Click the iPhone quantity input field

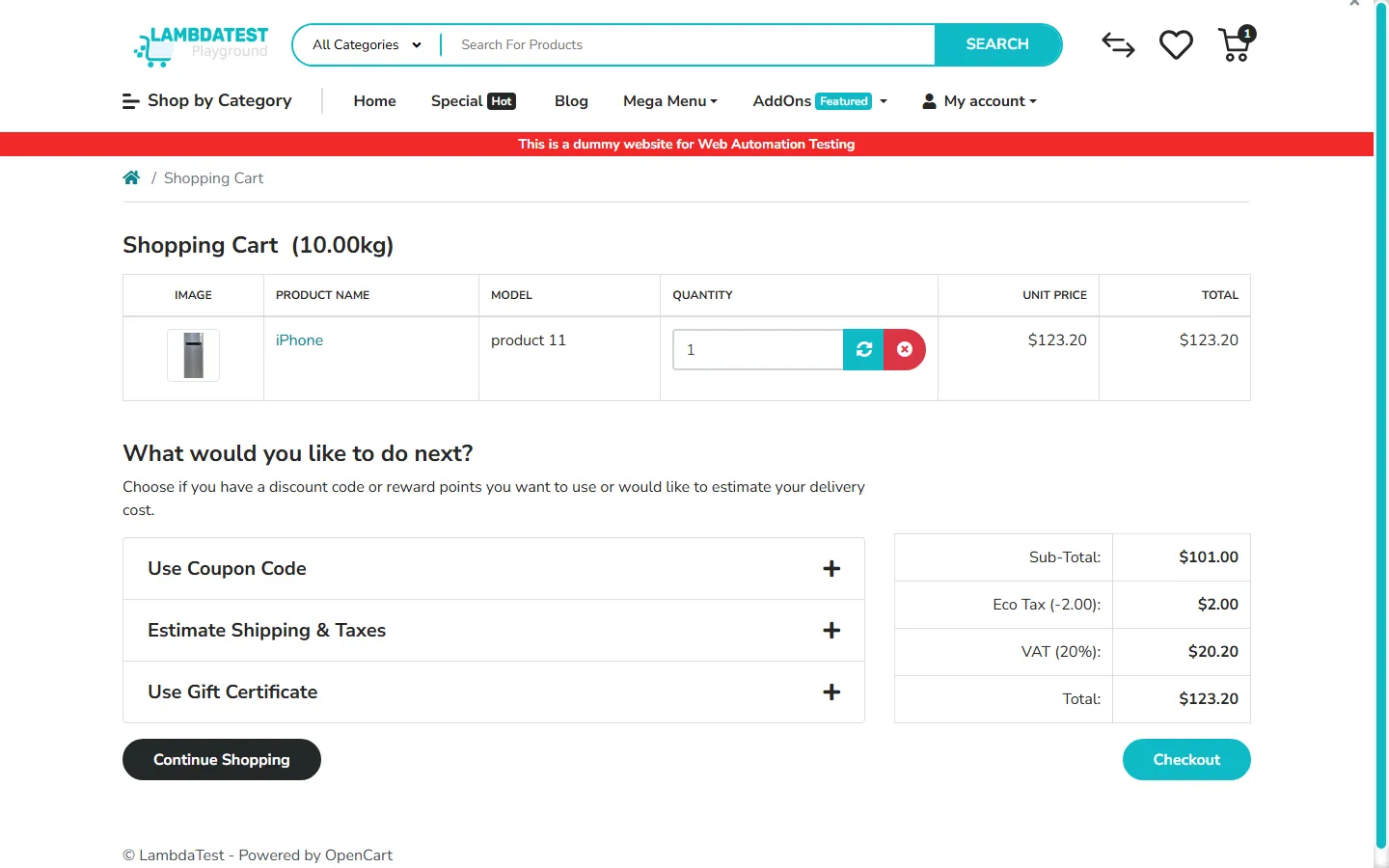(758, 349)
